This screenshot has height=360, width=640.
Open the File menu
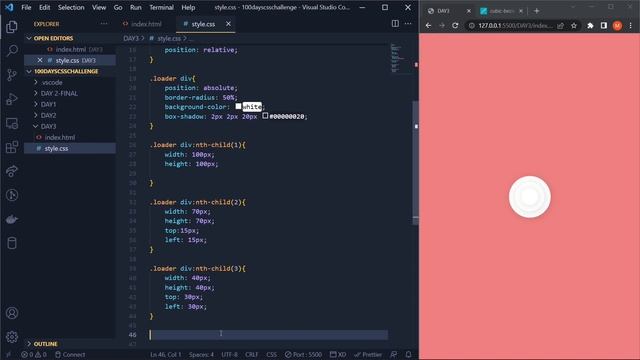(x=26, y=7)
